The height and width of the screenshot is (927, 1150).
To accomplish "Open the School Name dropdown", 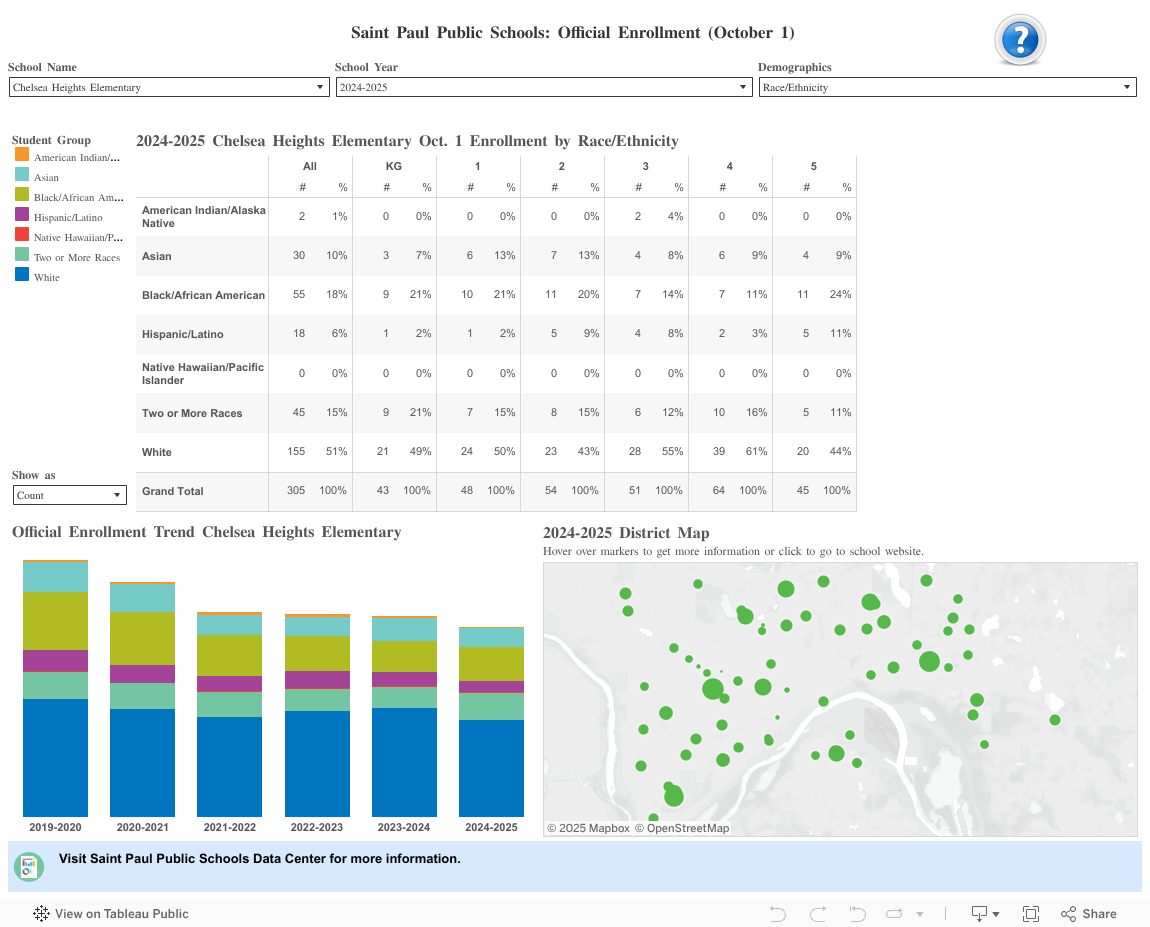I will 320,87.
